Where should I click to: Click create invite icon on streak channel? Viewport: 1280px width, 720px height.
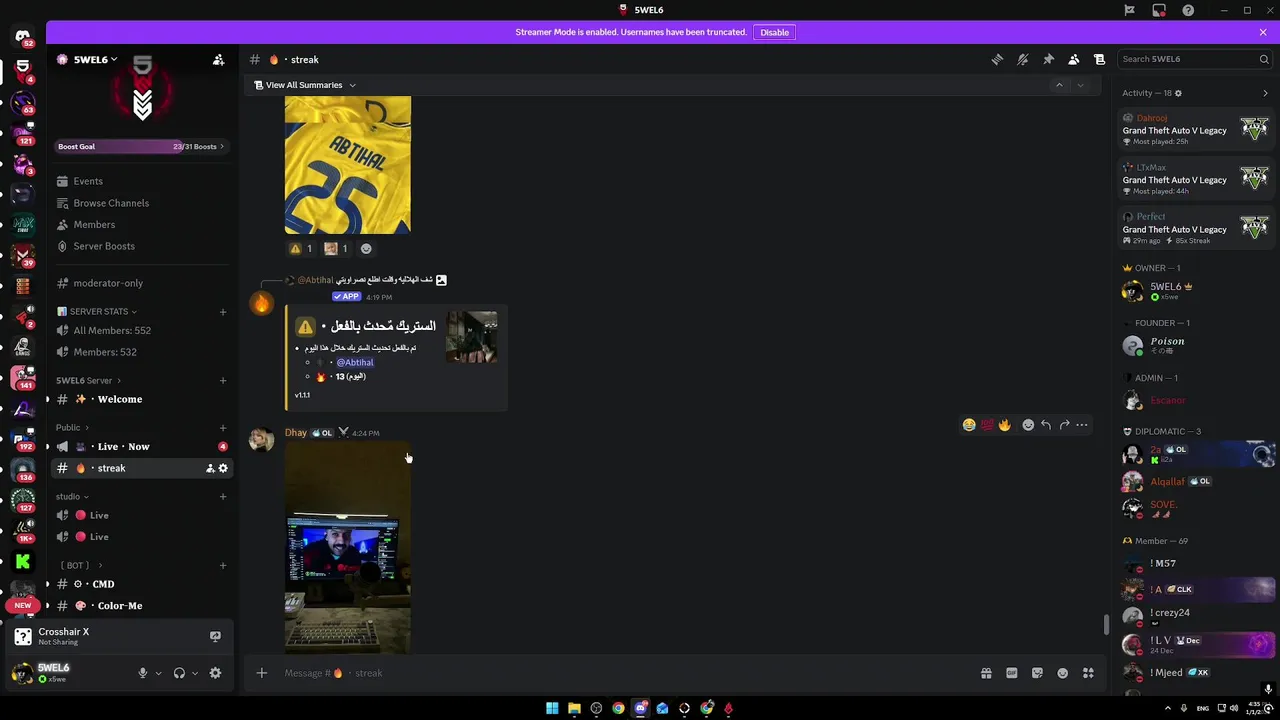tap(210, 468)
